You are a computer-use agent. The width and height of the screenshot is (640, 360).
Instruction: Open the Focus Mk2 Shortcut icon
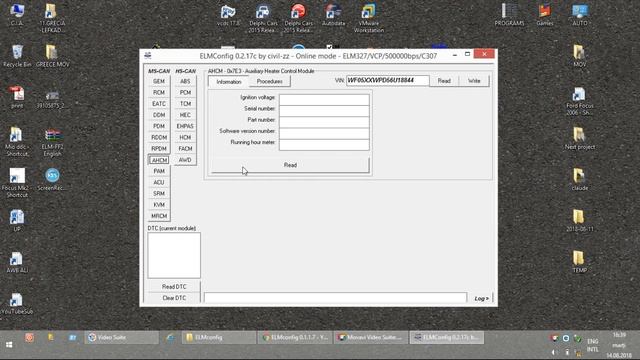(x=17, y=183)
